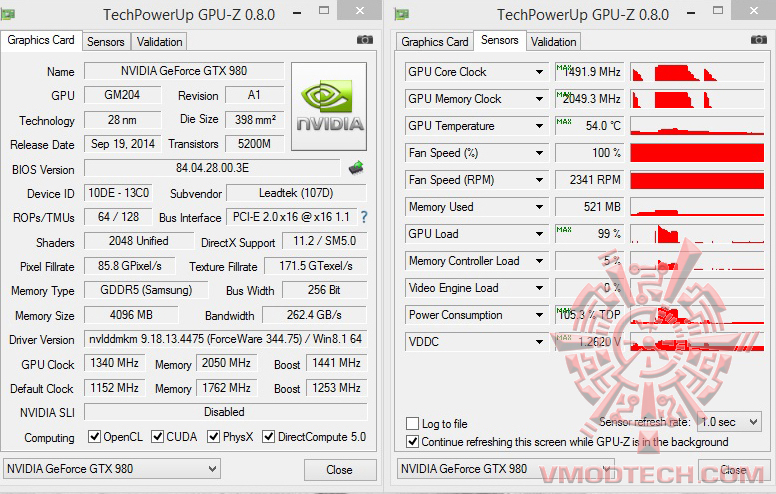Image resolution: width=776 pixels, height=494 pixels.
Task: Click the Bandwidth 262.4 GB/s field
Action: point(314,315)
